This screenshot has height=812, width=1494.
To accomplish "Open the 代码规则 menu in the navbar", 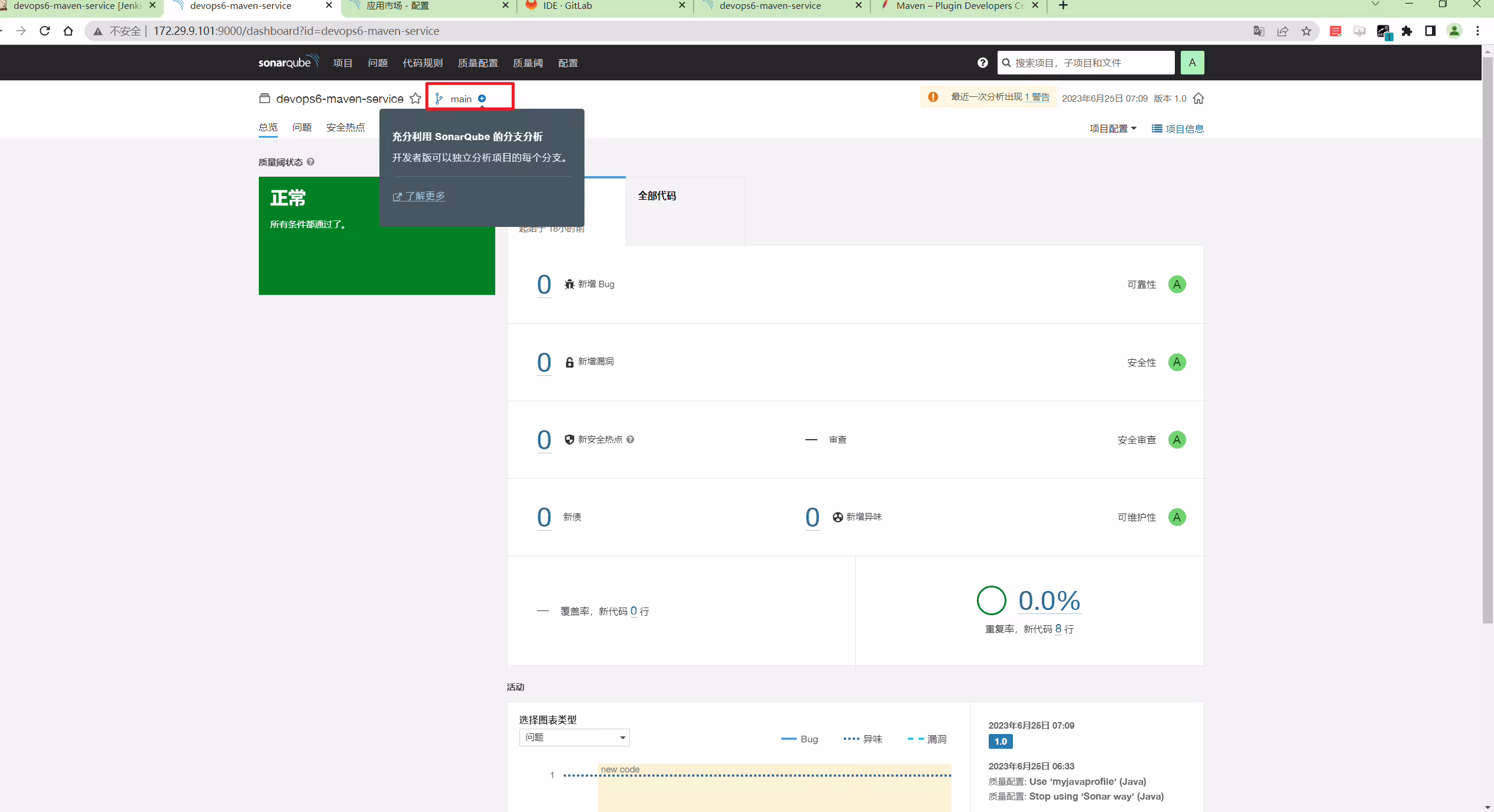I will 423,63.
